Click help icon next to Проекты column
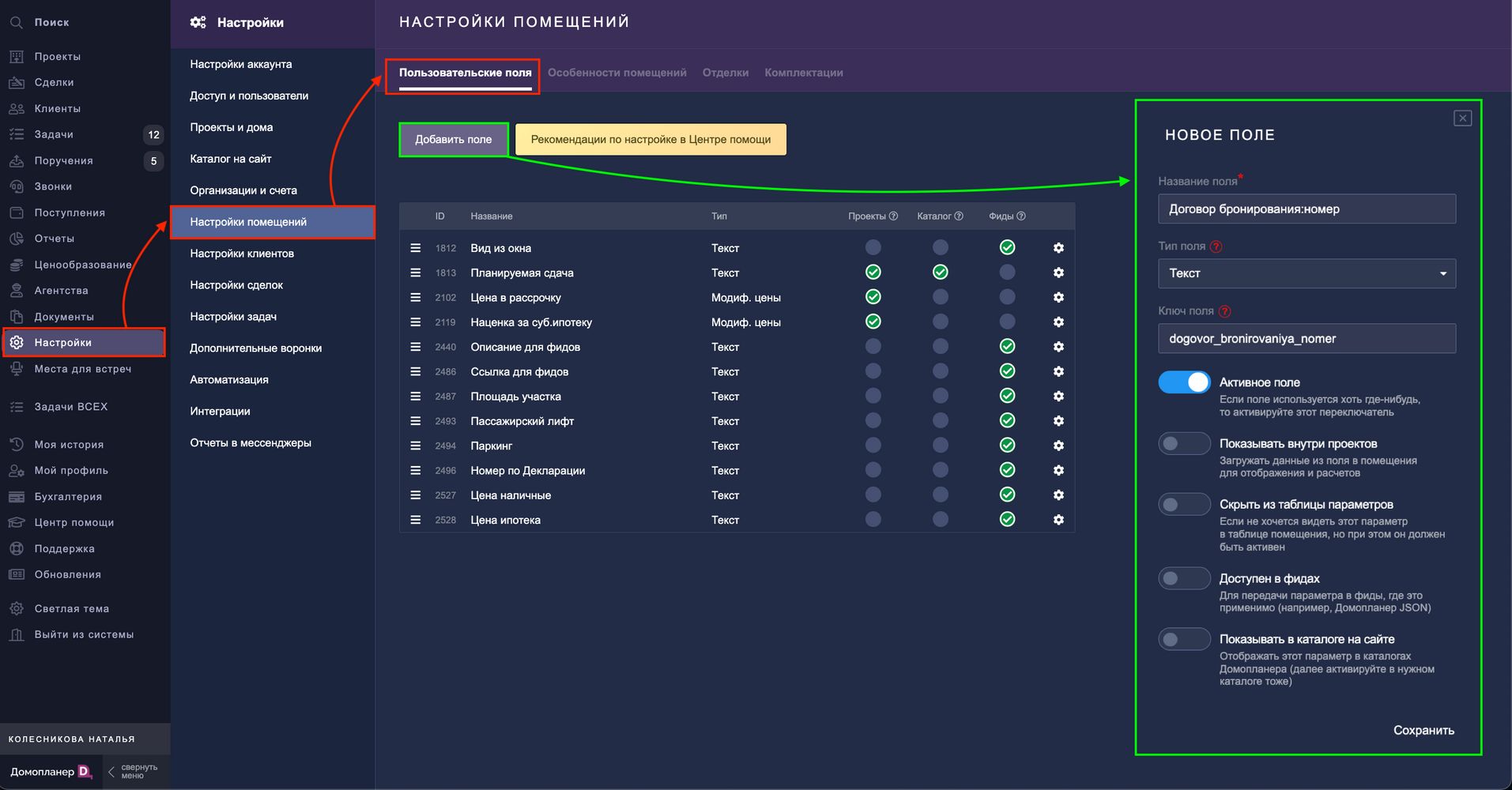 point(893,216)
